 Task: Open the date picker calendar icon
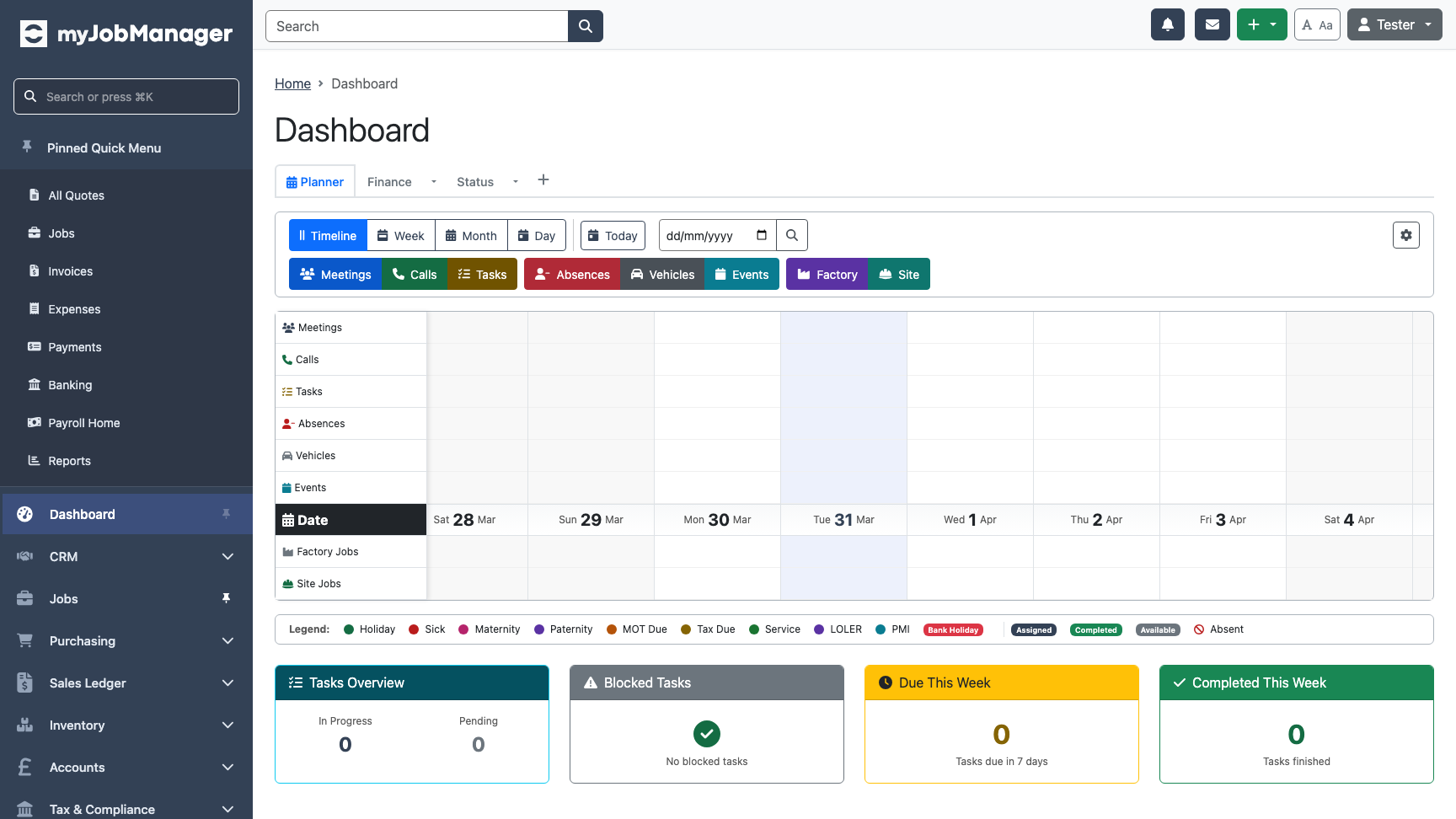762,235
